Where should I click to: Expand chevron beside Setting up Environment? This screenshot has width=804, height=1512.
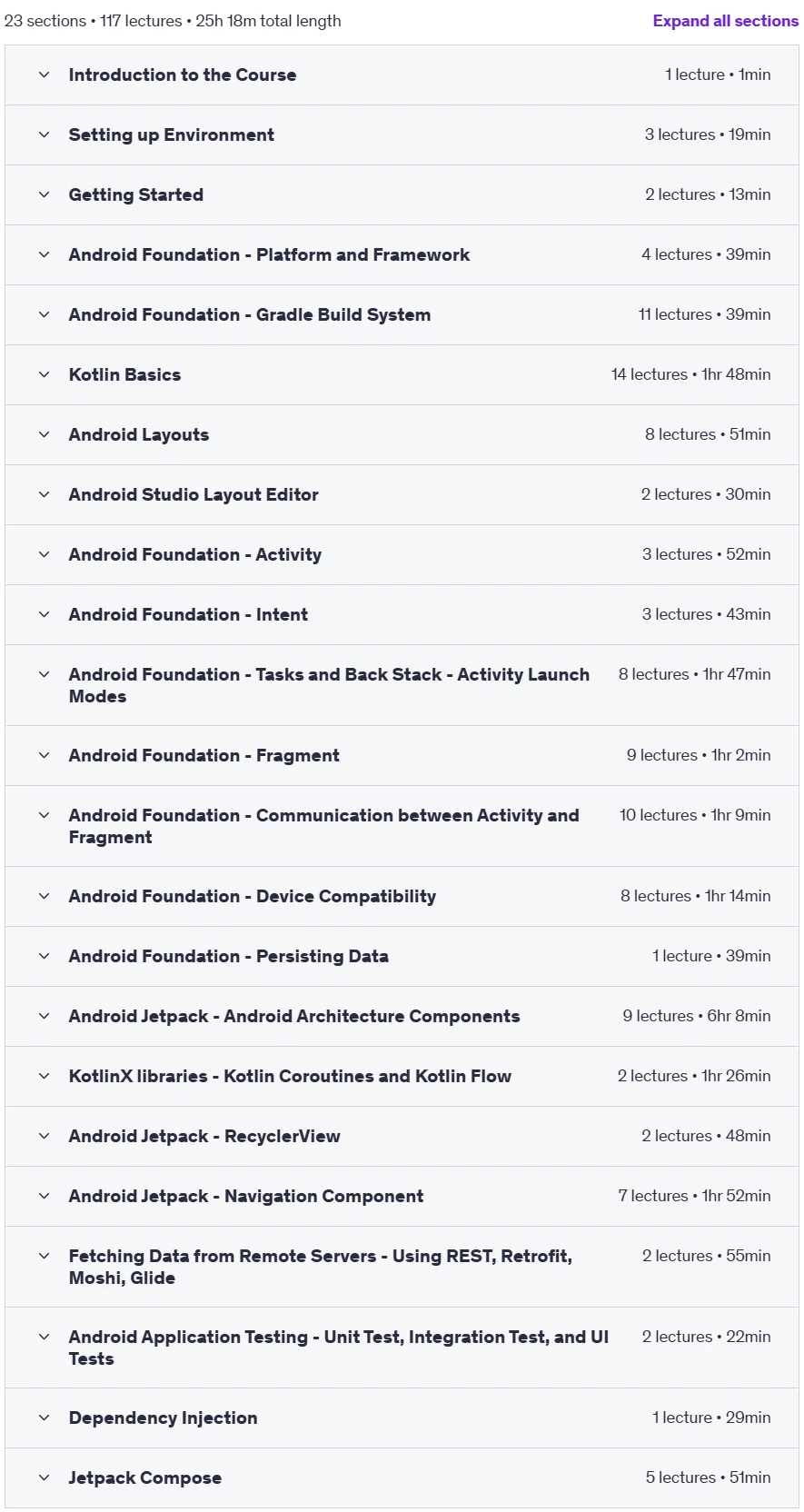[44, 134]
